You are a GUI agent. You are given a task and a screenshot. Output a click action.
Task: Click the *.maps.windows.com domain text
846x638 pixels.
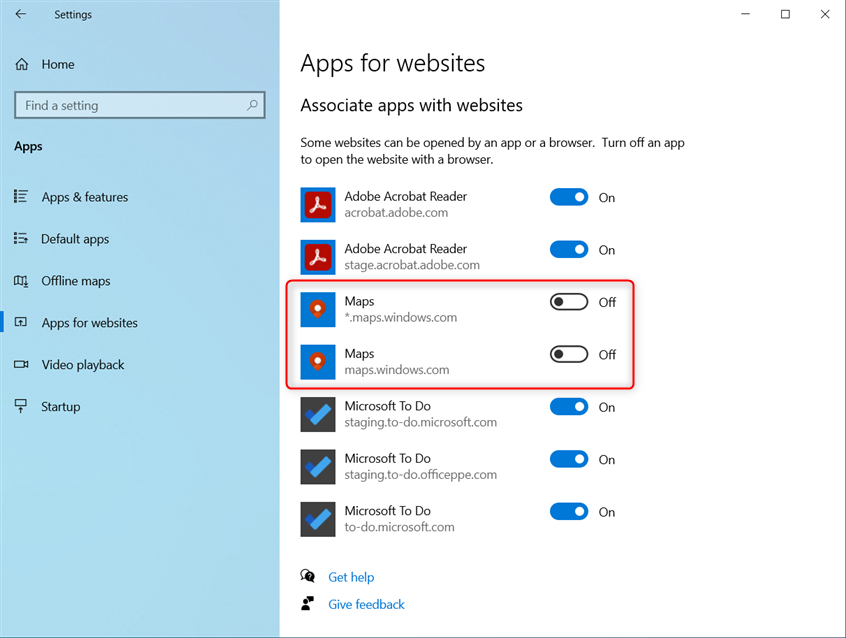[x=400, y=317]
